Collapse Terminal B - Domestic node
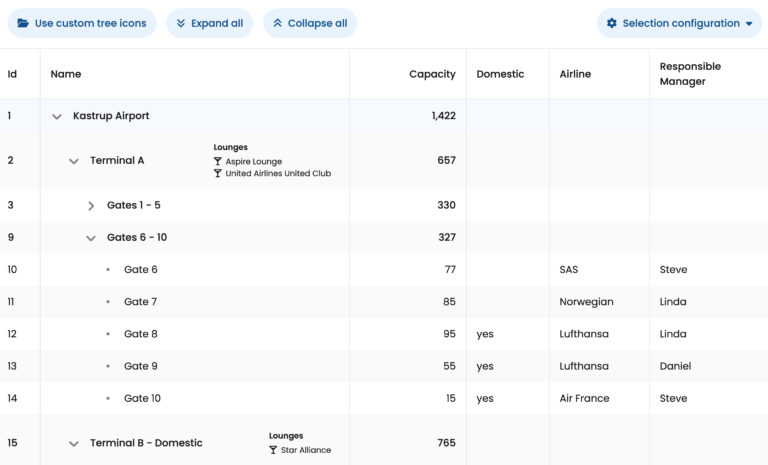 coord(74,443)
